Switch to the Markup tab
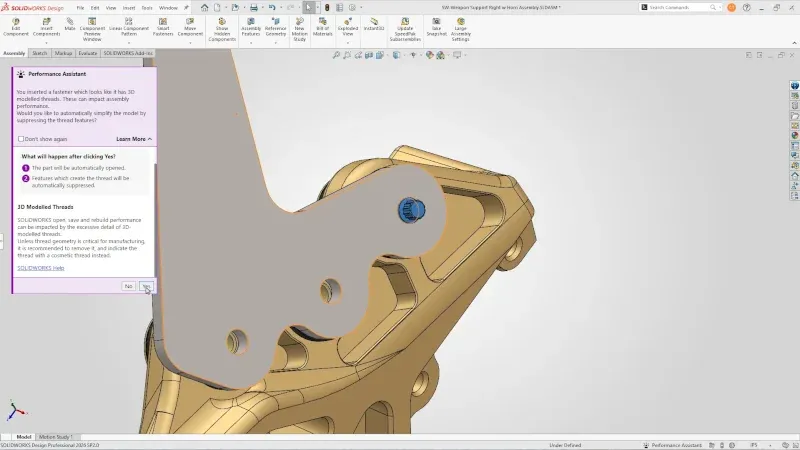 click(63, 53)
